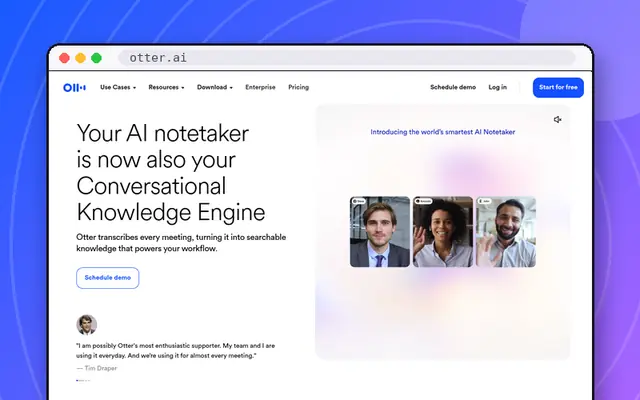Select the video tile of man in suit
The width and height of the screenshot is (640, 400).
point(380,232)
